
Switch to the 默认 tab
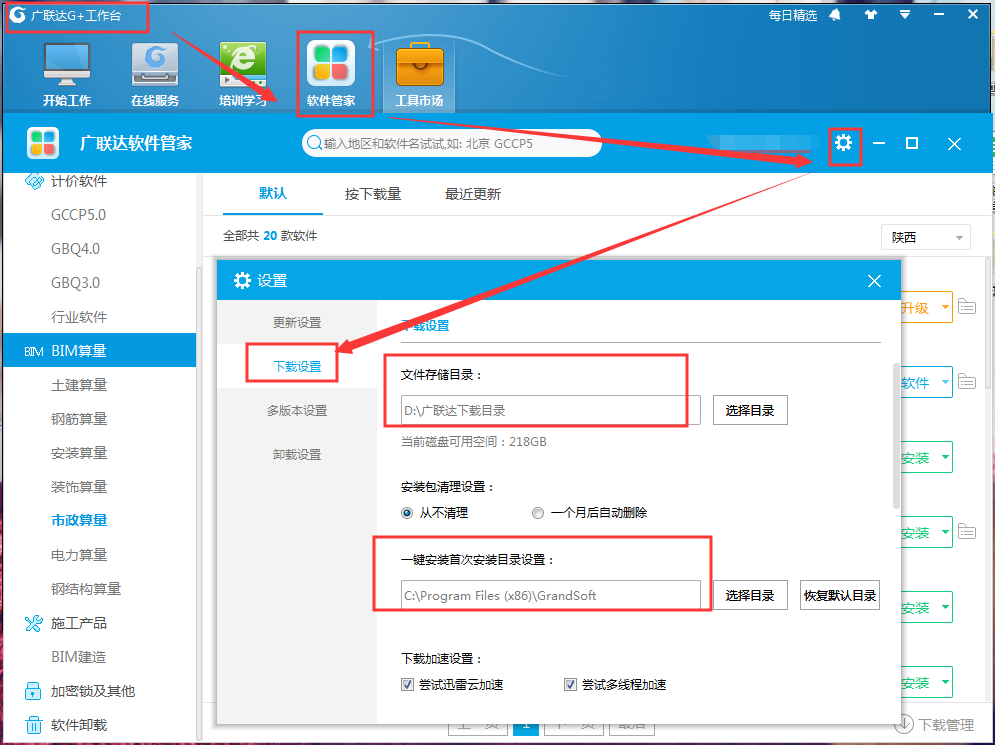point(273,194)
